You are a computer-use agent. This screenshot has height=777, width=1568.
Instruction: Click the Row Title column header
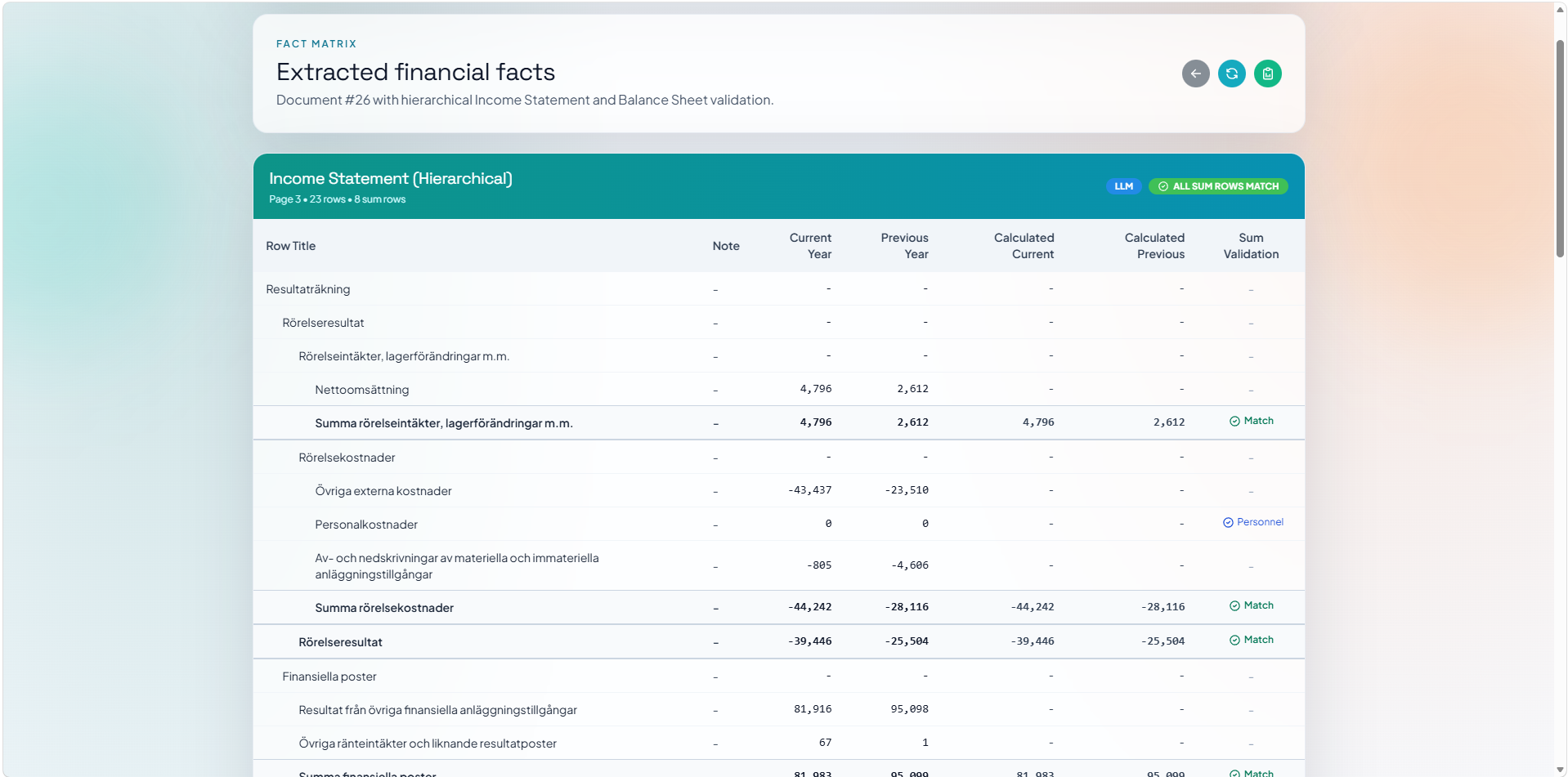(x=290, y=246)
